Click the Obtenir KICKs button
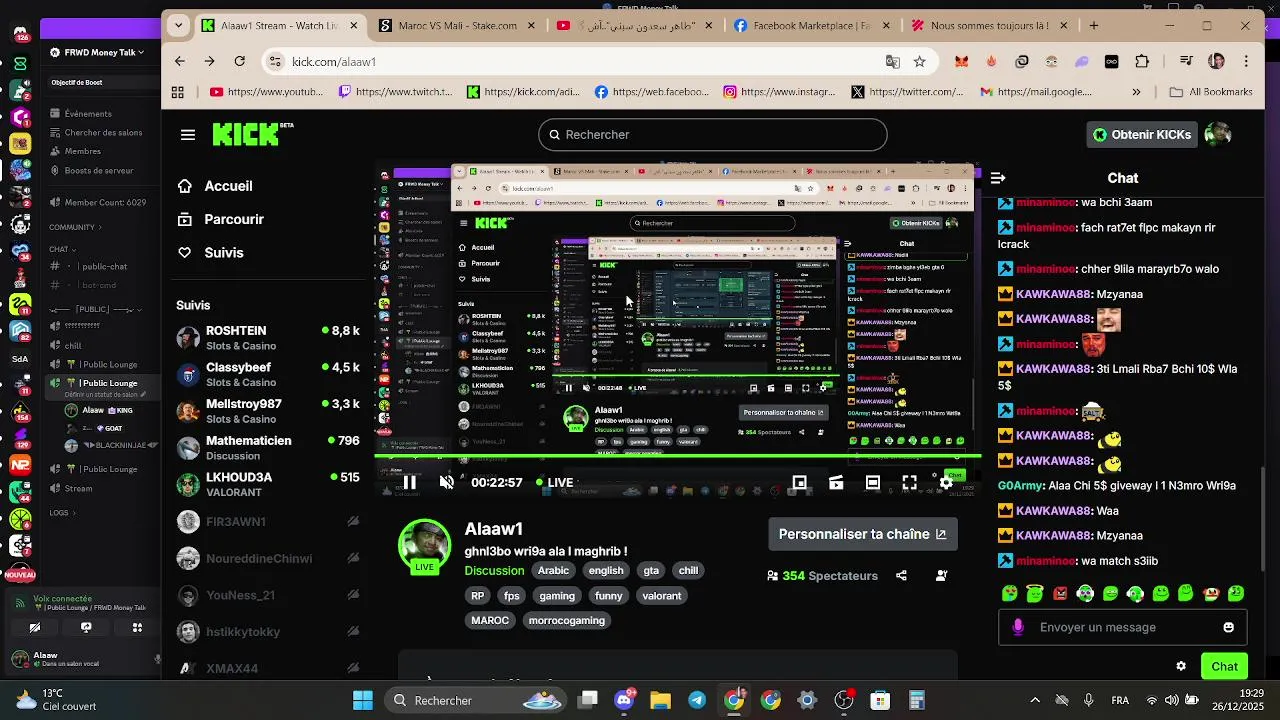The image size is (1280, 720). (1141, 134)
